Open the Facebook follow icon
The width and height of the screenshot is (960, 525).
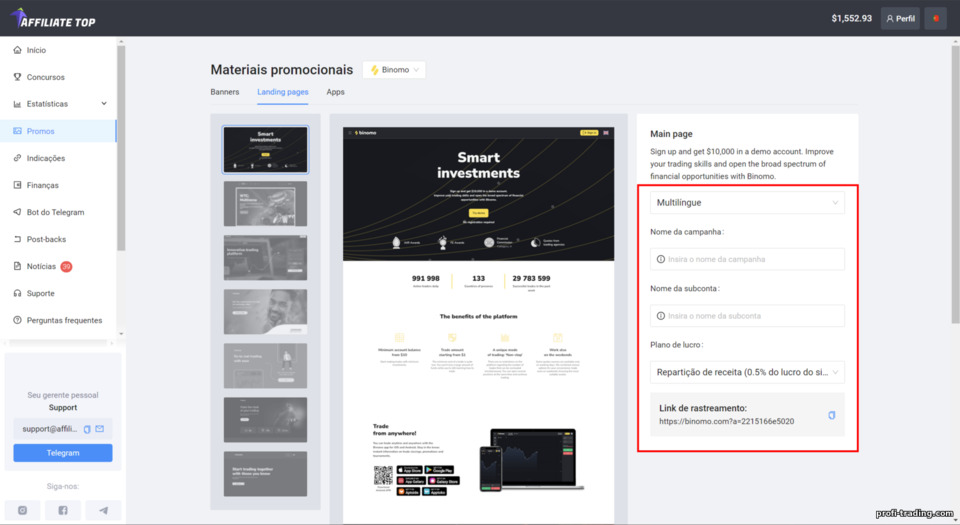pyautogui.click(x=63, y=510)
